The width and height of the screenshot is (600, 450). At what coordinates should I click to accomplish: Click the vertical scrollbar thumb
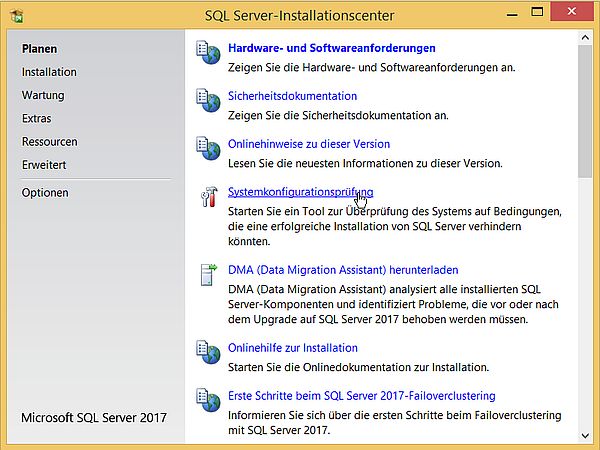585,111
